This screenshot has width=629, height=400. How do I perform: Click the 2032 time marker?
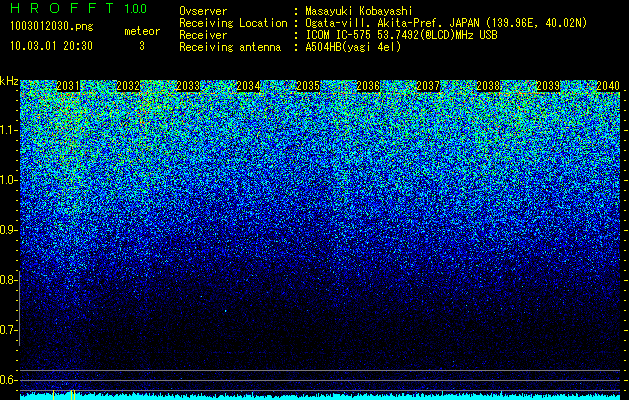(x=128, y=86)
